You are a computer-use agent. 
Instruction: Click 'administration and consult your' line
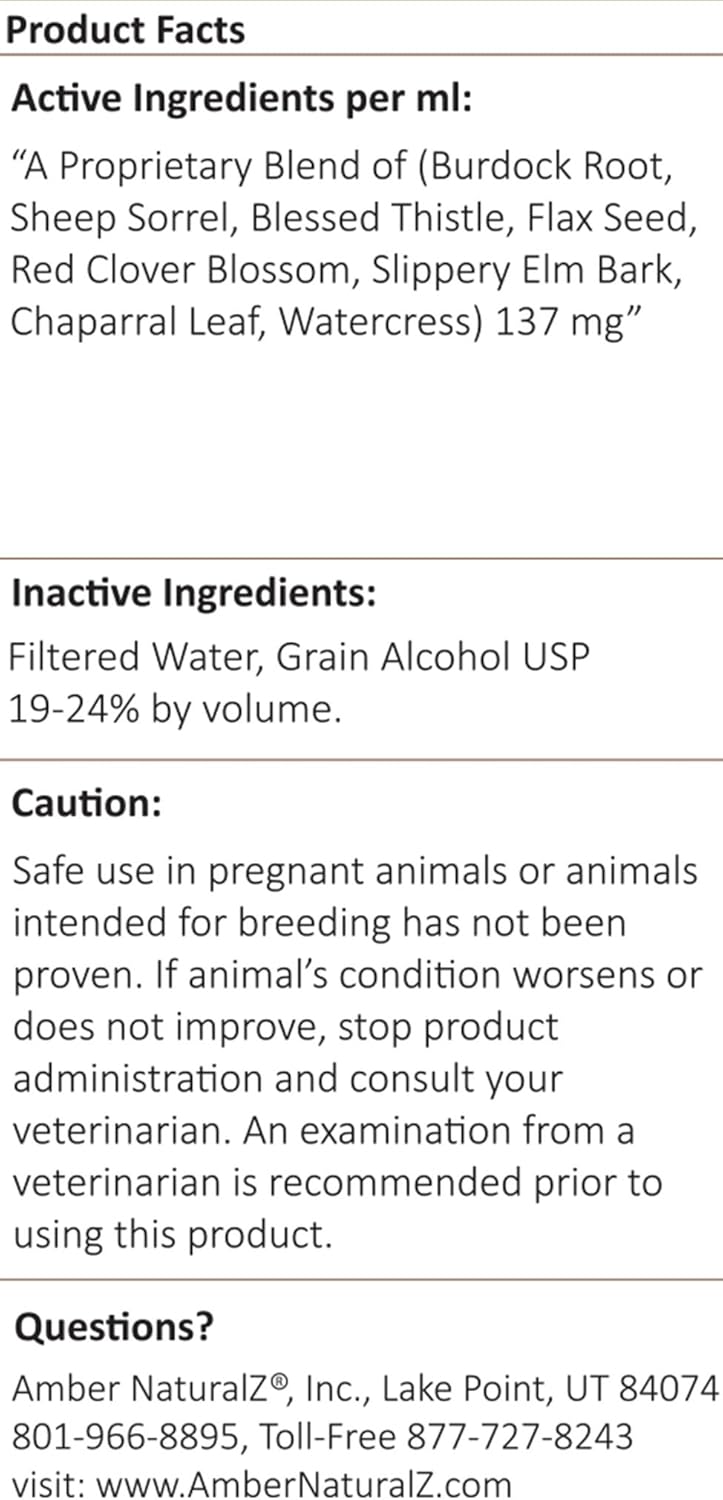click(x=287, y=1078)
